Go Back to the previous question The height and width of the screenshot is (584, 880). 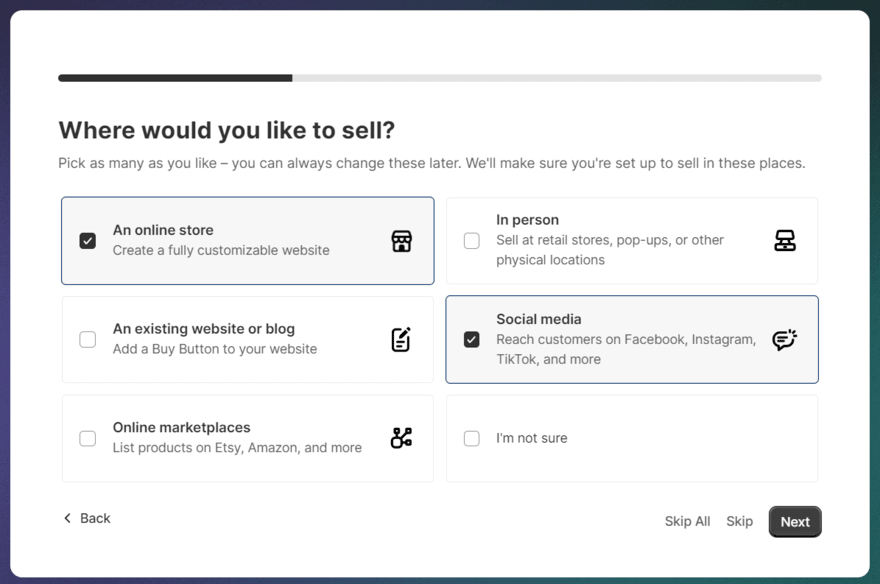(x=87, y=518)
